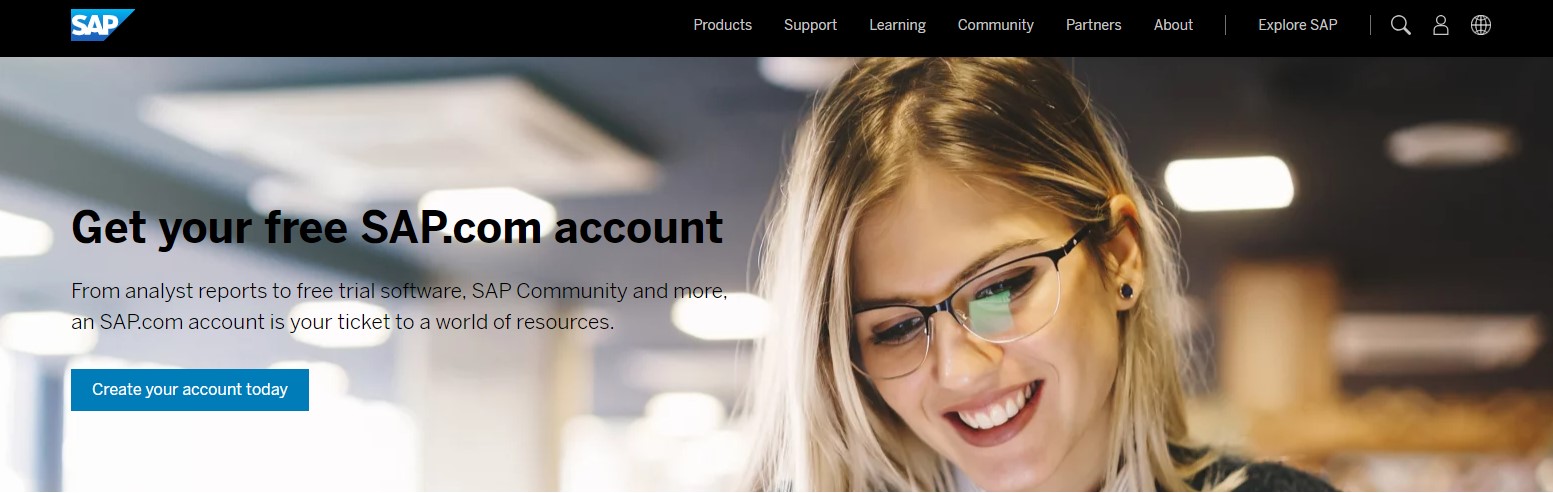This screenshot has height=493, width=1553.
Task: Select the globe country/language icon
Action: pos(1481,25)
